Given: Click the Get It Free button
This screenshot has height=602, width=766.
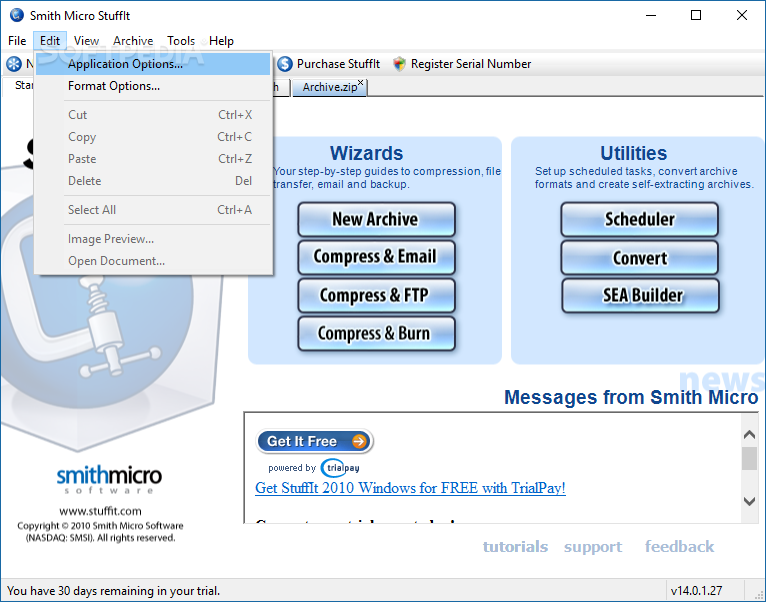Looking at the screenshot, I should click(x=314, y=441).
